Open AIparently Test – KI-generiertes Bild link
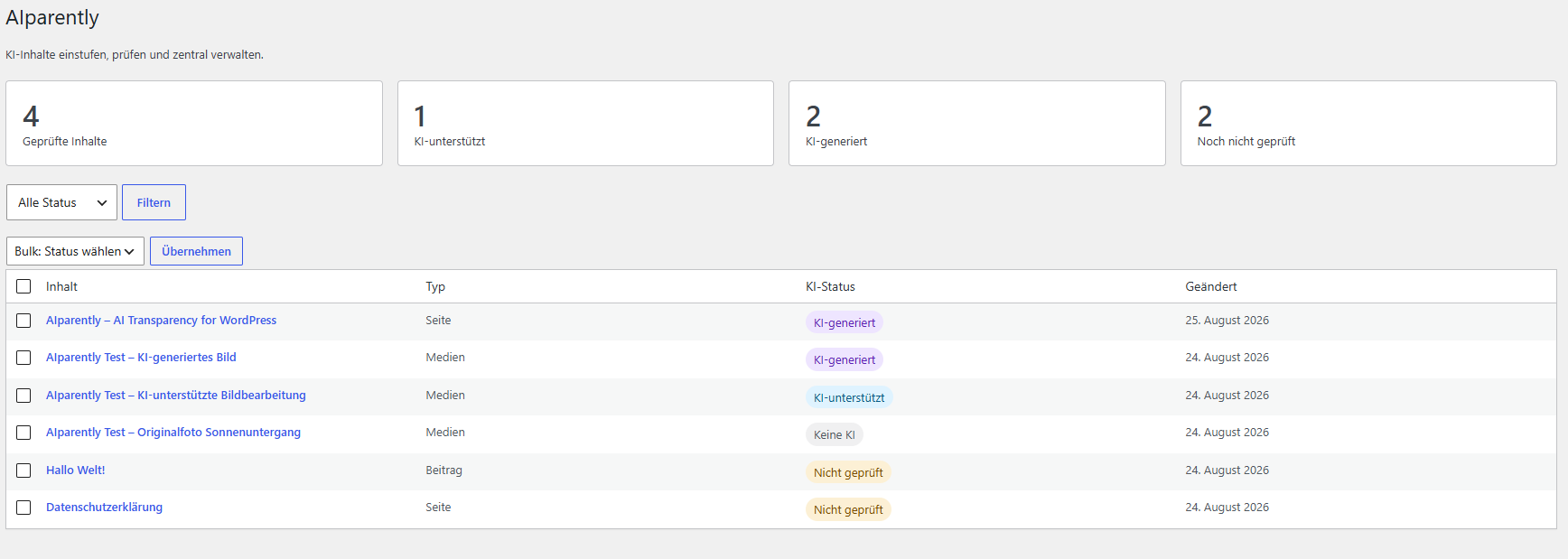1568x559 pixels. [141, 358]
